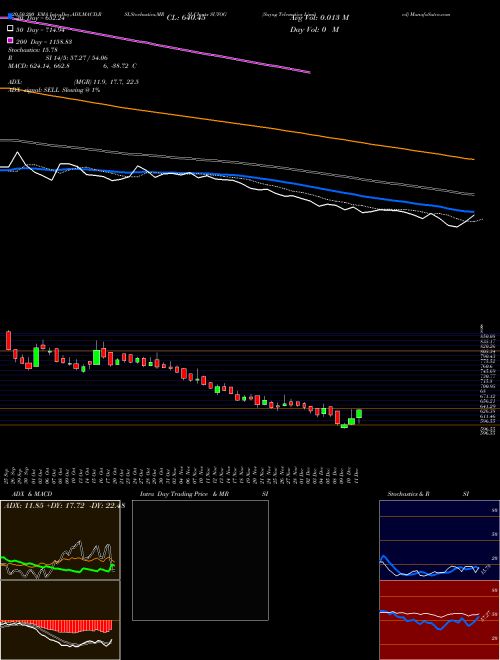500x660 pixels.
Task: Click the 'ADX signal: SELL Slowing' text
Action: [48, 90]
